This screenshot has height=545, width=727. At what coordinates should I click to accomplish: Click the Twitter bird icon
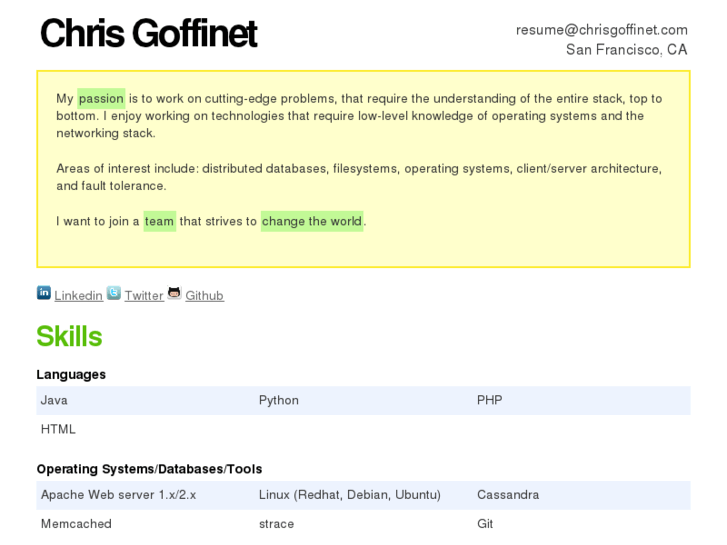[114, 293]
